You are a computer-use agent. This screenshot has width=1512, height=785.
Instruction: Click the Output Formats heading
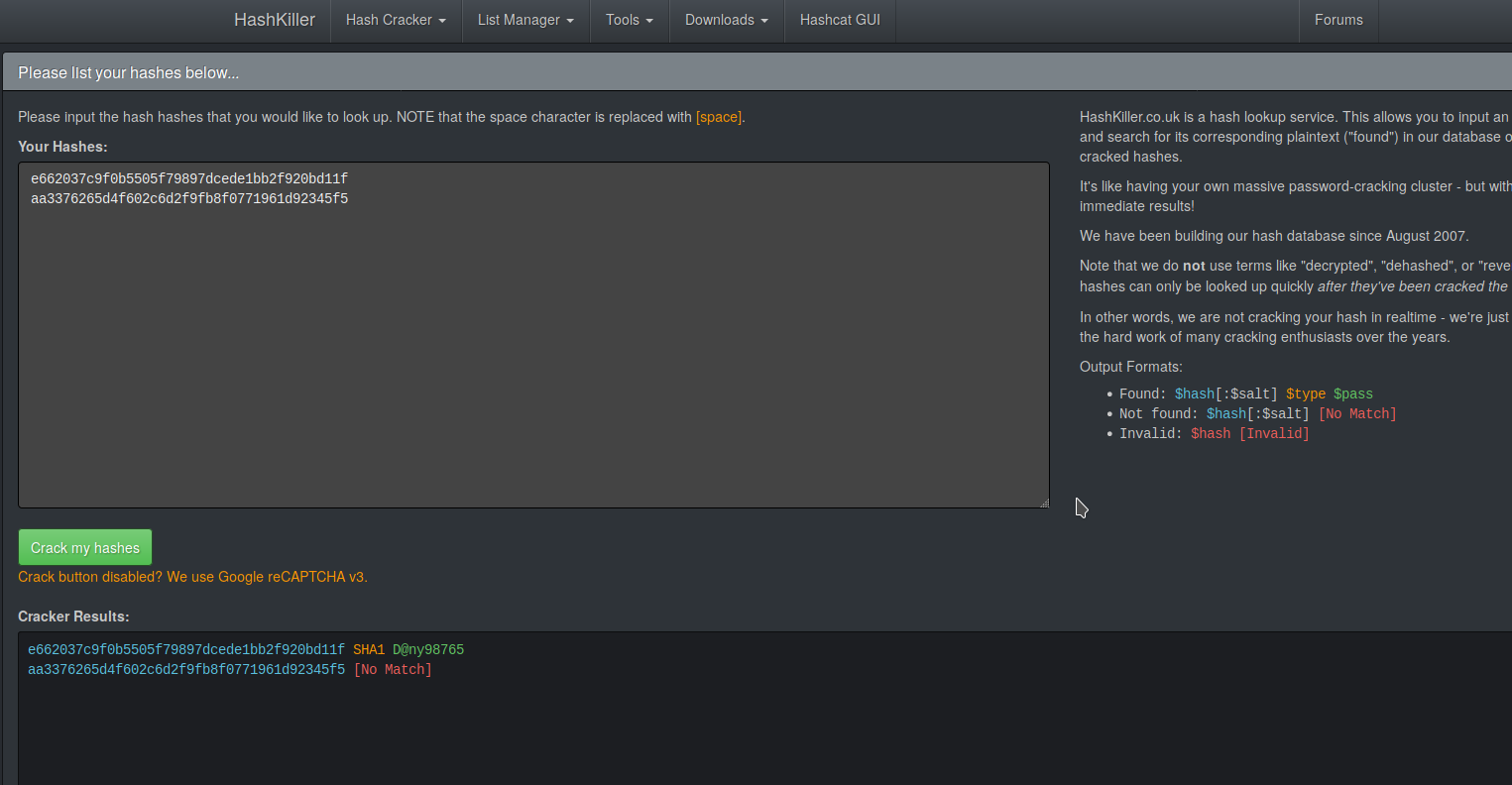tap(1131, 367)
